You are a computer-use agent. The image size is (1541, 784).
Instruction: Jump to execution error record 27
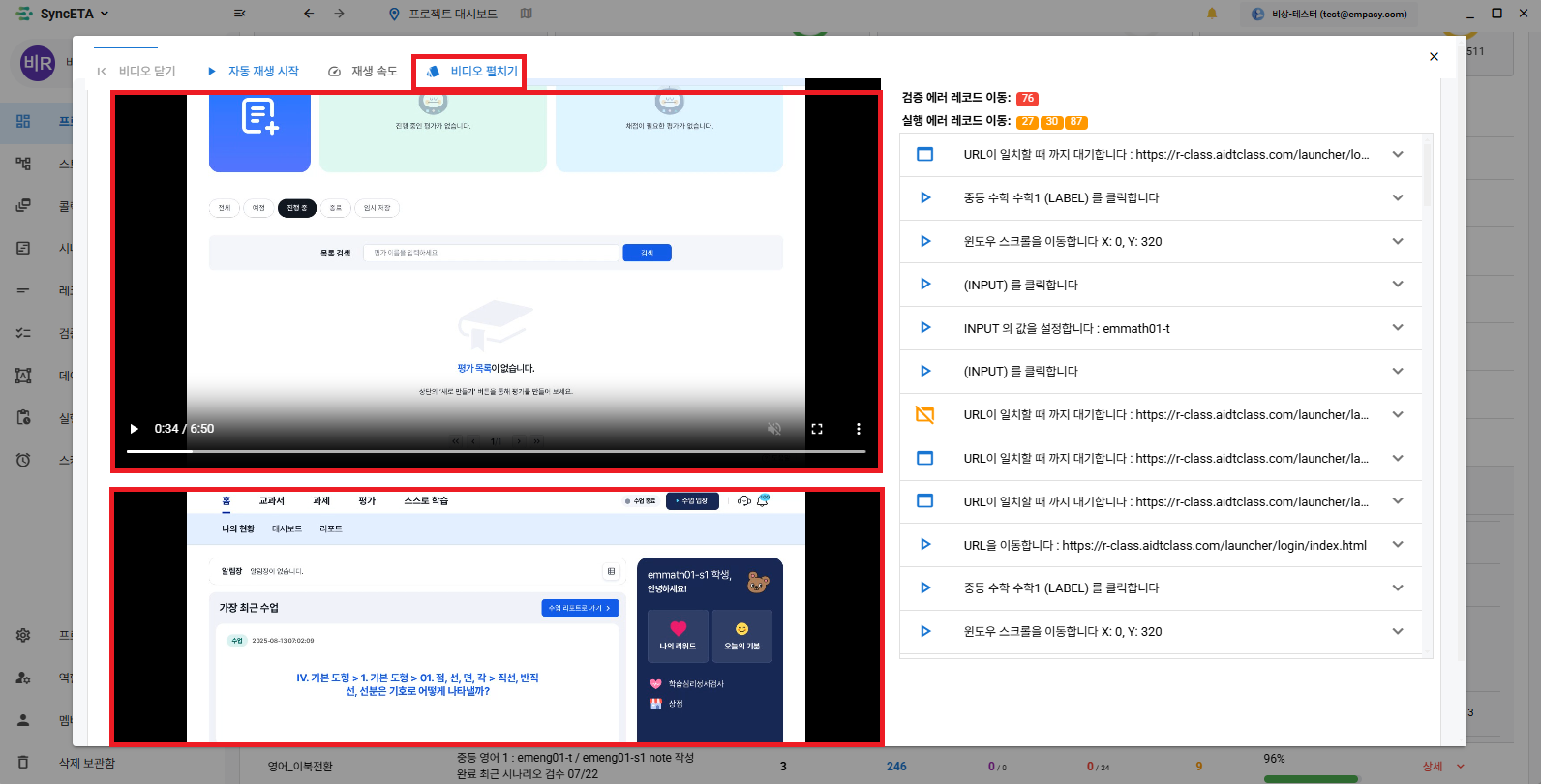(1027, 122)
